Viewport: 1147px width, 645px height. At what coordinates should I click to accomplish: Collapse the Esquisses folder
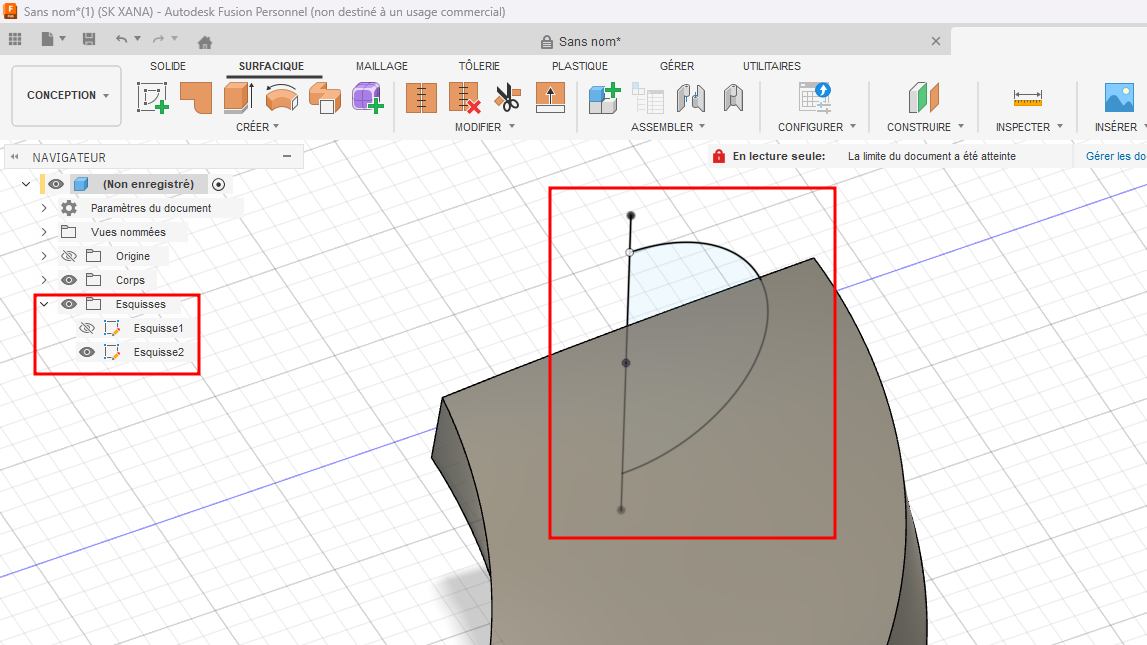coord(44,304)
